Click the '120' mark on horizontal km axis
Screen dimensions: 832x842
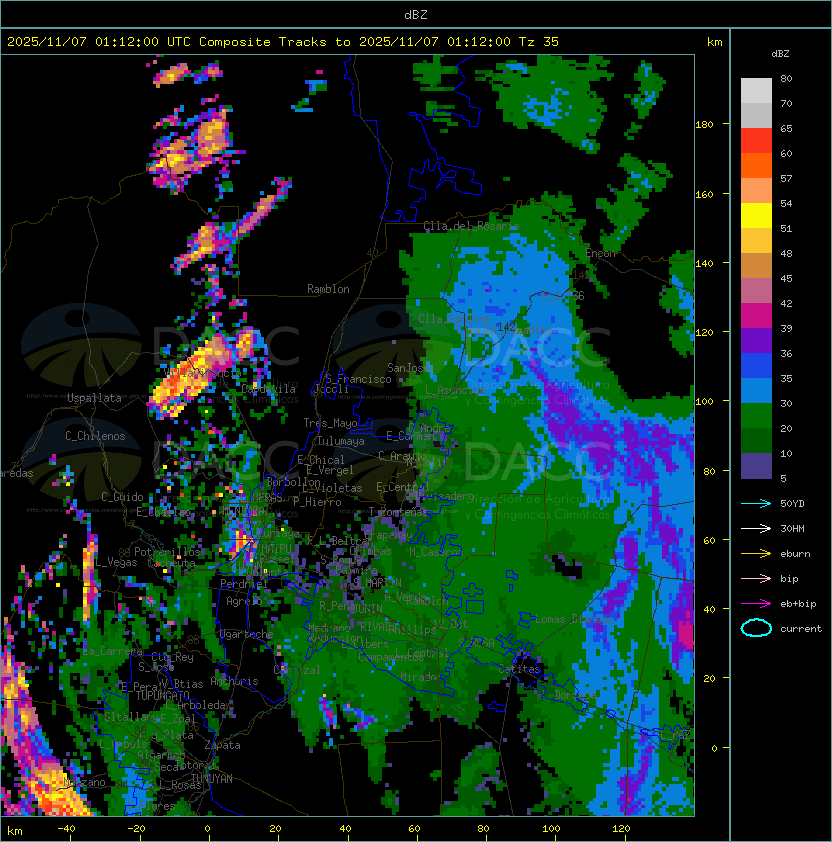[621, 829]
